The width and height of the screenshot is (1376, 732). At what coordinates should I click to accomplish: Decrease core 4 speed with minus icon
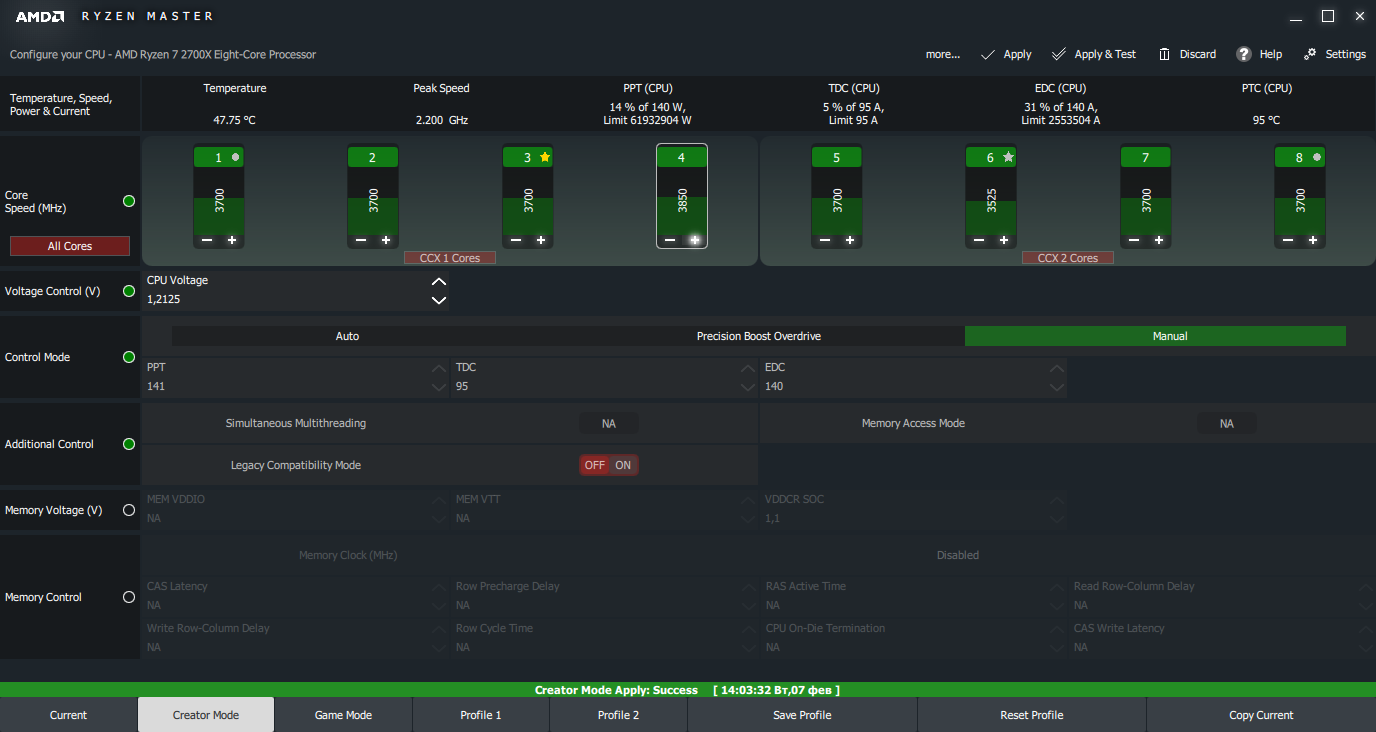pyautogui.click(x=670, y=240)
